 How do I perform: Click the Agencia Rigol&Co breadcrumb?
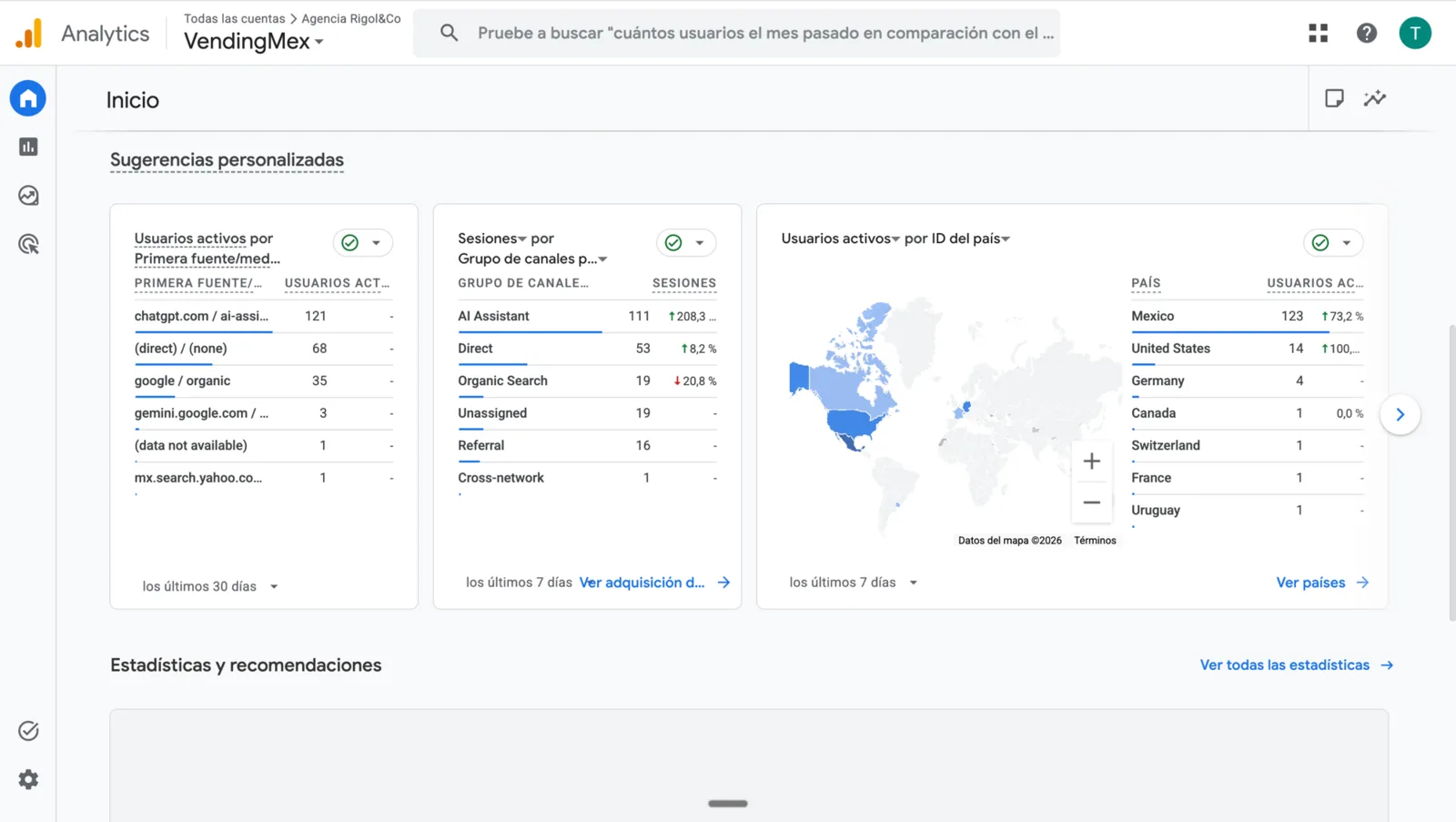pos(351,18)
